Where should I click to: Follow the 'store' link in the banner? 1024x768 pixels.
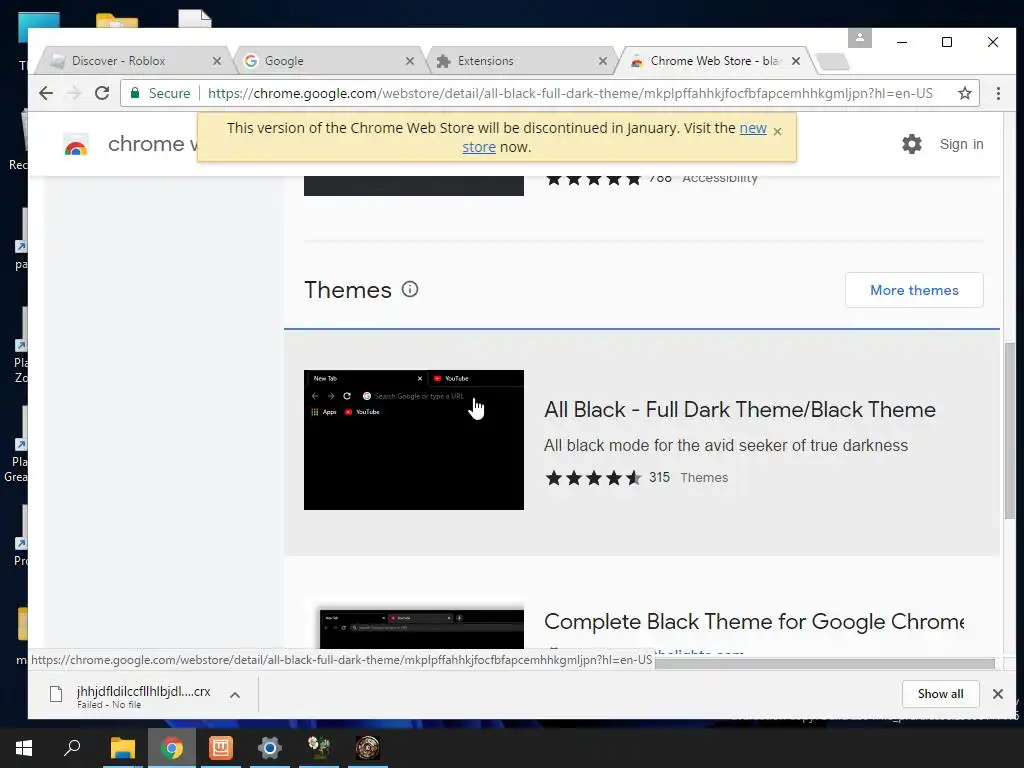[x=479, y=148]
